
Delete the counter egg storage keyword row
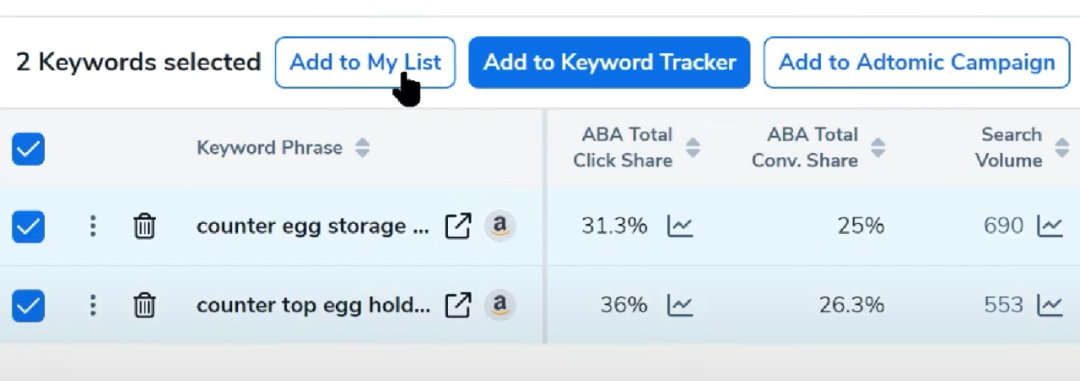coord(144,226)
